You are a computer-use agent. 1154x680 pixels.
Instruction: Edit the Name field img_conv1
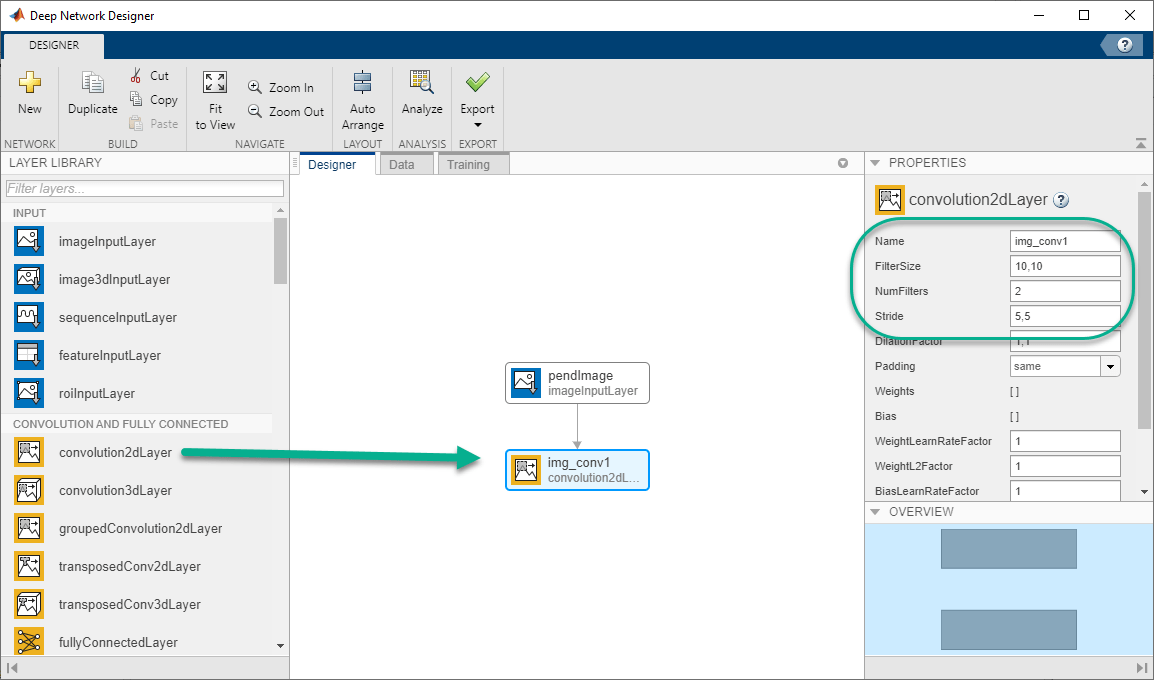point(1065,241)
